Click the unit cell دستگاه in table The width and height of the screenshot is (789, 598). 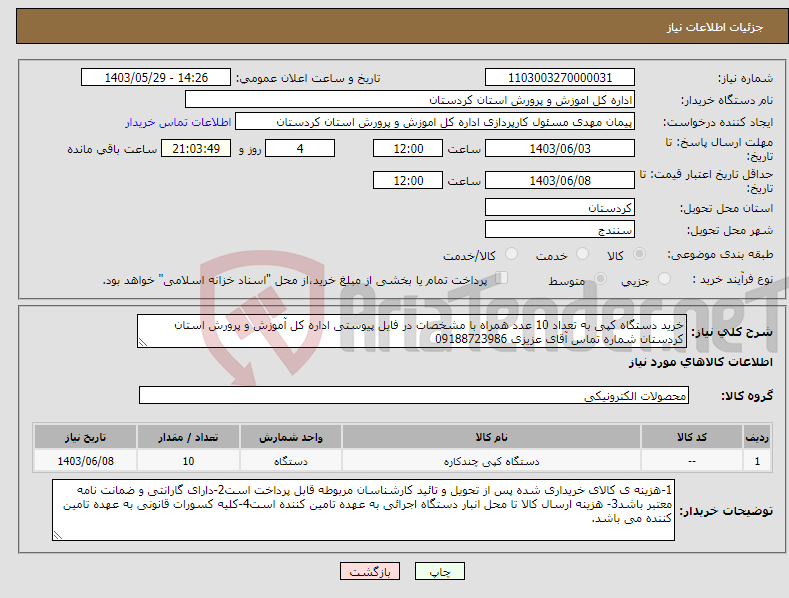(291, 461)
